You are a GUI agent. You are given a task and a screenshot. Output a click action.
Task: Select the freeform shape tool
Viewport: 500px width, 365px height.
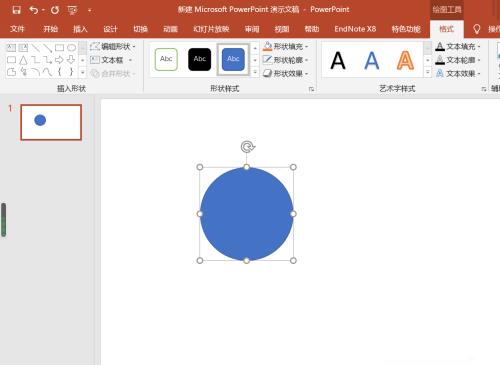(x=11, y=72)
